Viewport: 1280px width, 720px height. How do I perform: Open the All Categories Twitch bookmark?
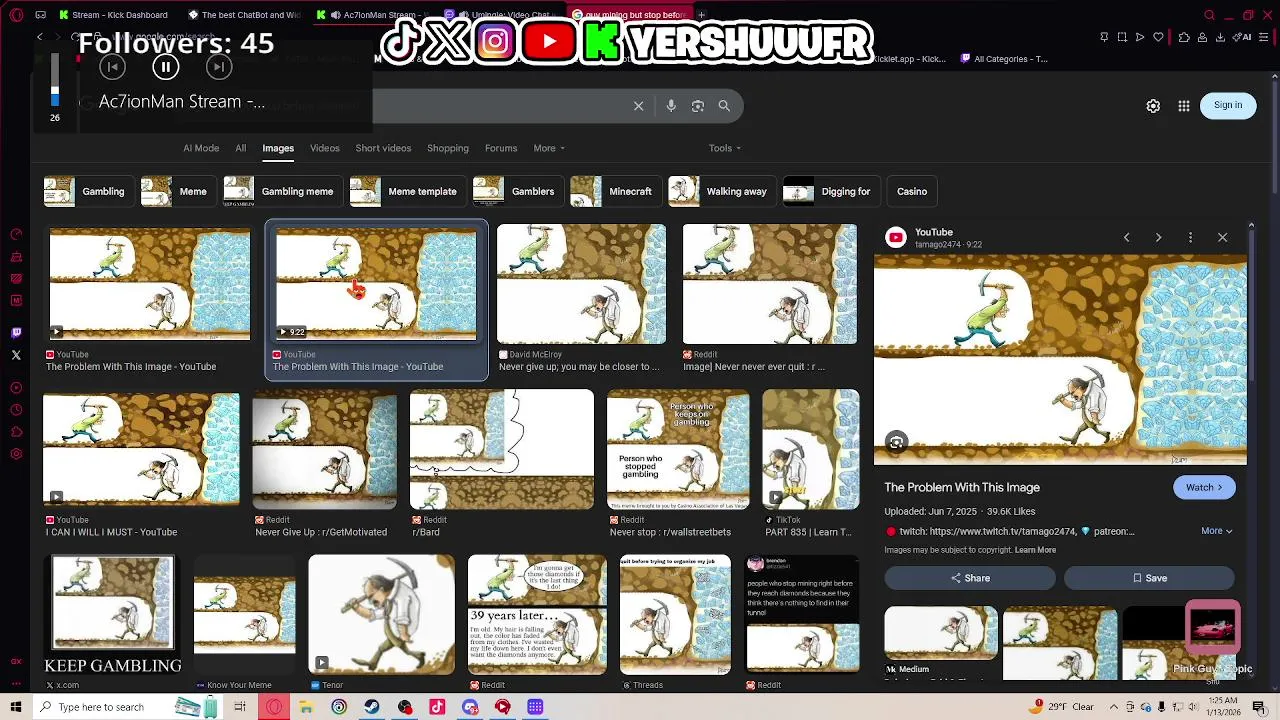pyautogui.click(x=1004, y=59)
